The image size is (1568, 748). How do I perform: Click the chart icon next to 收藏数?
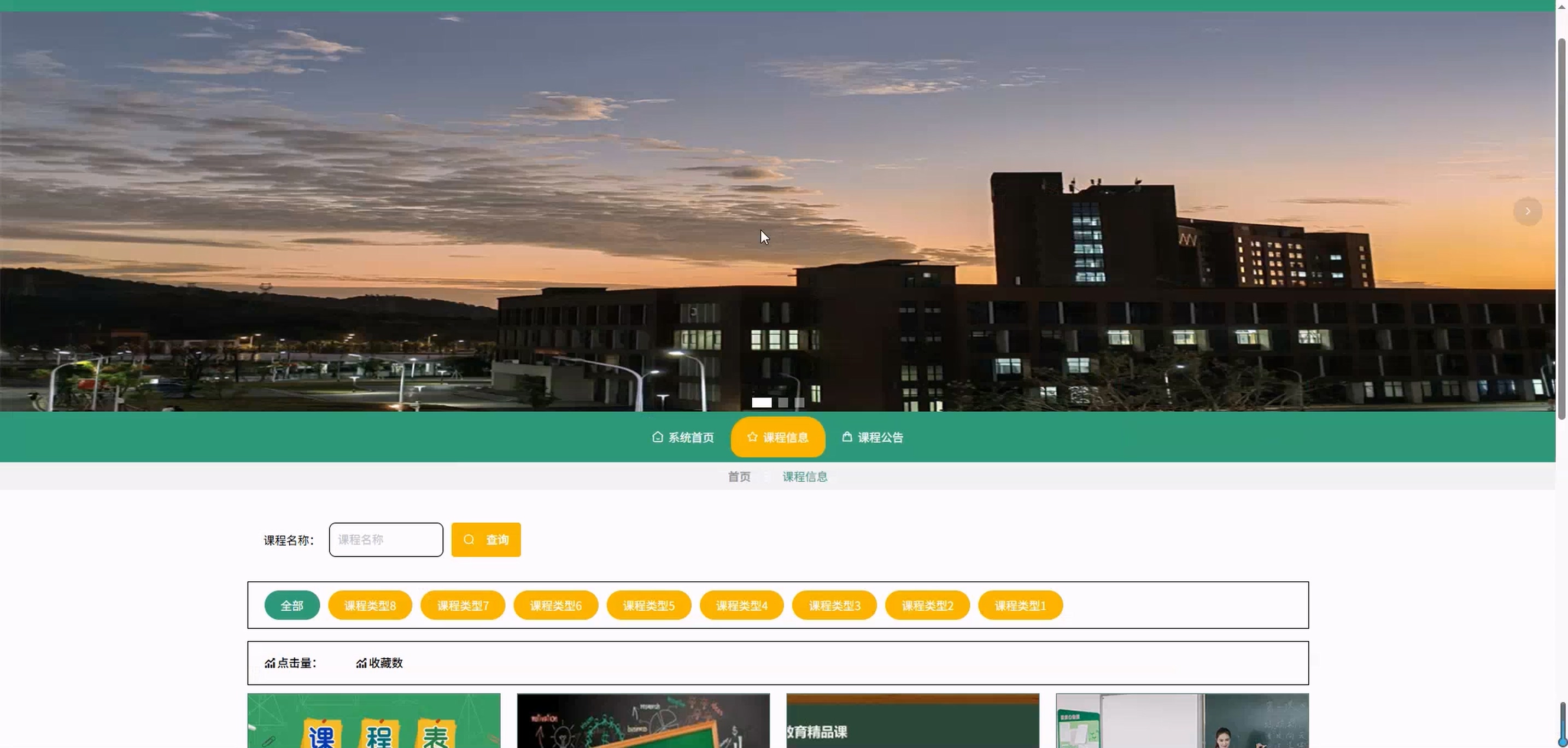pyautogui.click(x=361, y=663)
